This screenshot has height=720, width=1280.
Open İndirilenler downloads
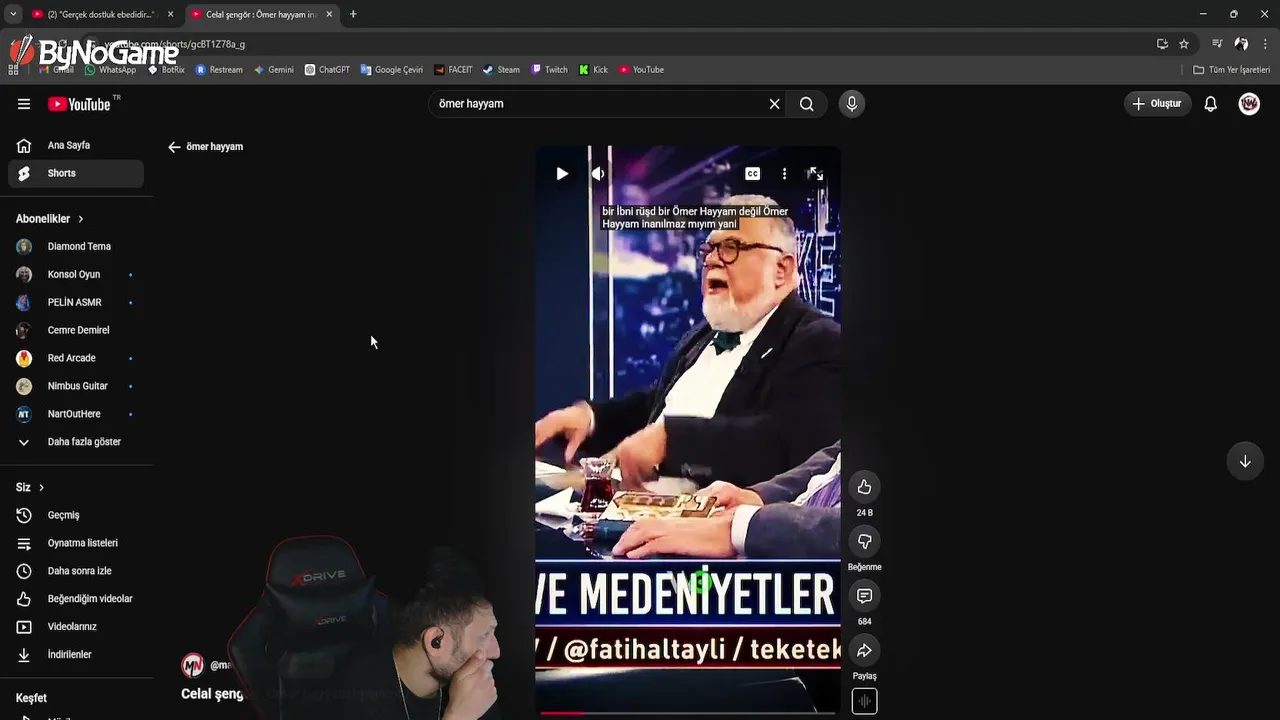pos(75,655)
